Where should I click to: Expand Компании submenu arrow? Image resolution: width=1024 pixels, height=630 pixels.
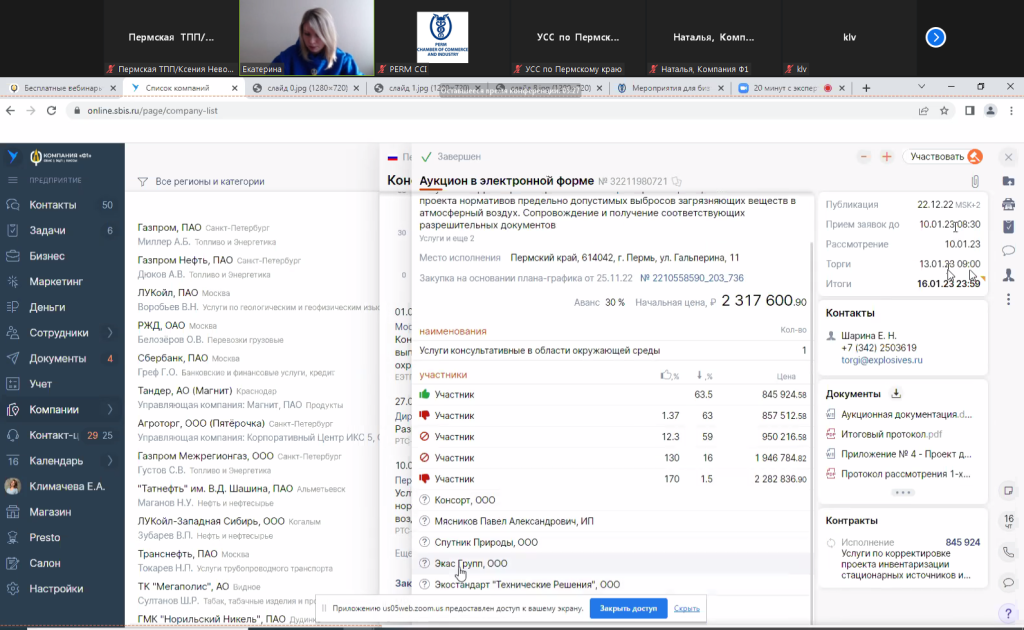[x=110, y=409]
